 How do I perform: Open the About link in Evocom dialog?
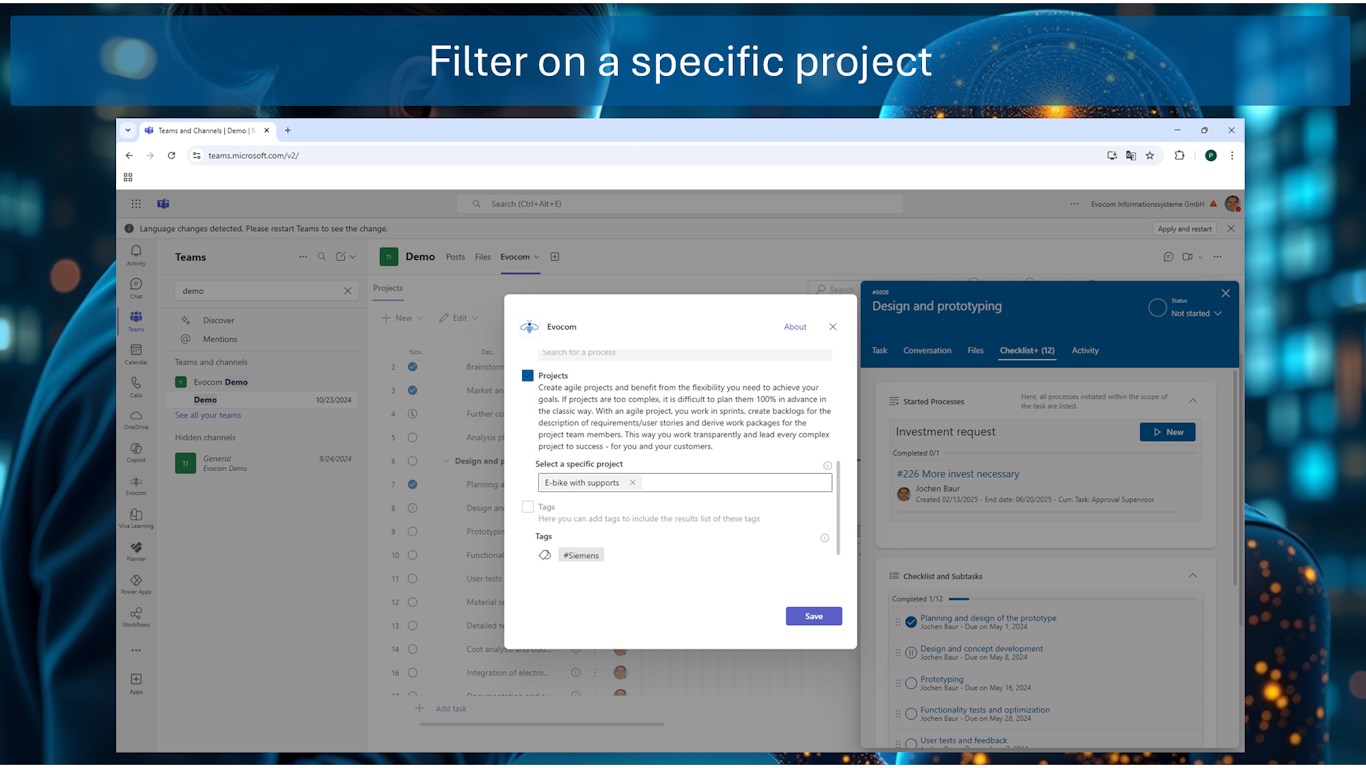click(x=795, y=327)
